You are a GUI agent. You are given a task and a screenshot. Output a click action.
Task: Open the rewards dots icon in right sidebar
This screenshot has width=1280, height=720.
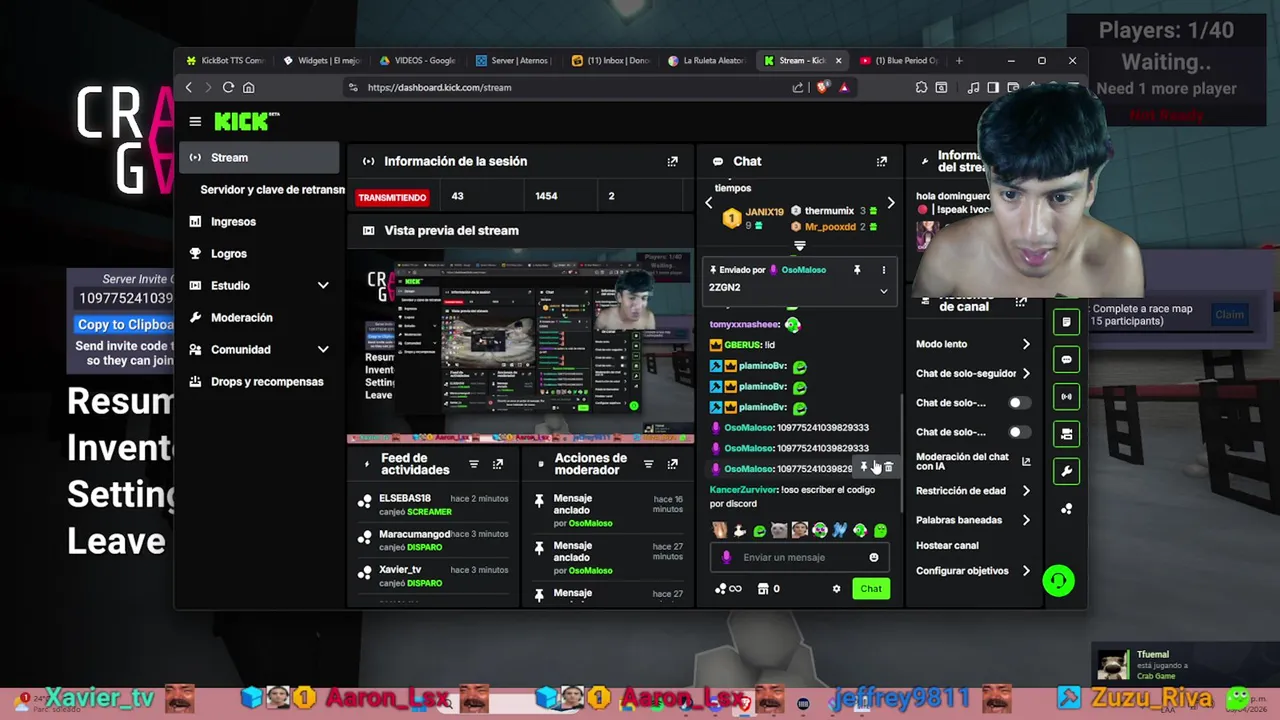[x=1066, y=509]
